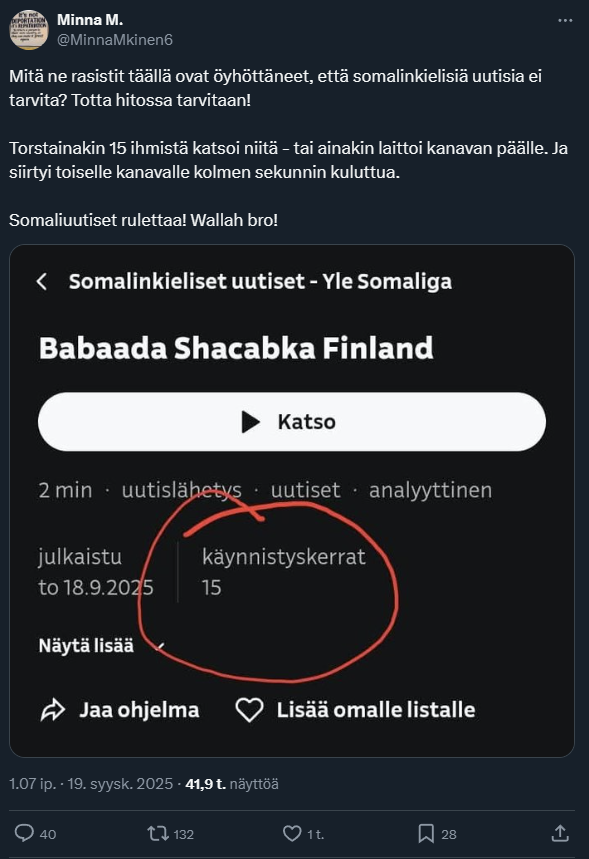The width and height of the screenshot is (589, 859).
Task: Repost using the retweet arrows icon
Action: 158,834
